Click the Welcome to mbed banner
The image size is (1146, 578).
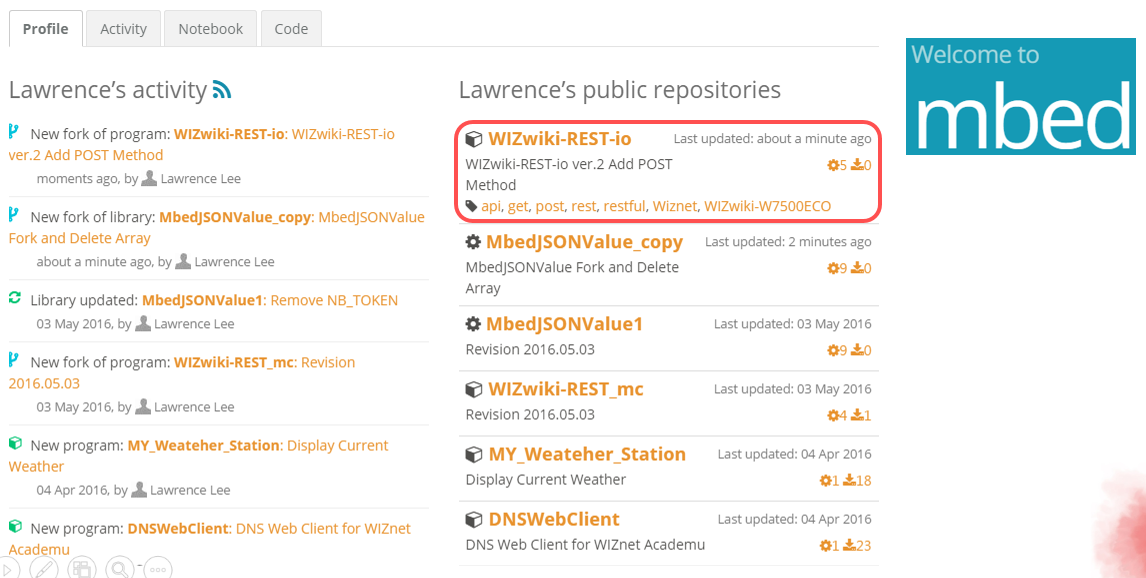click(x=1020, y=97)
